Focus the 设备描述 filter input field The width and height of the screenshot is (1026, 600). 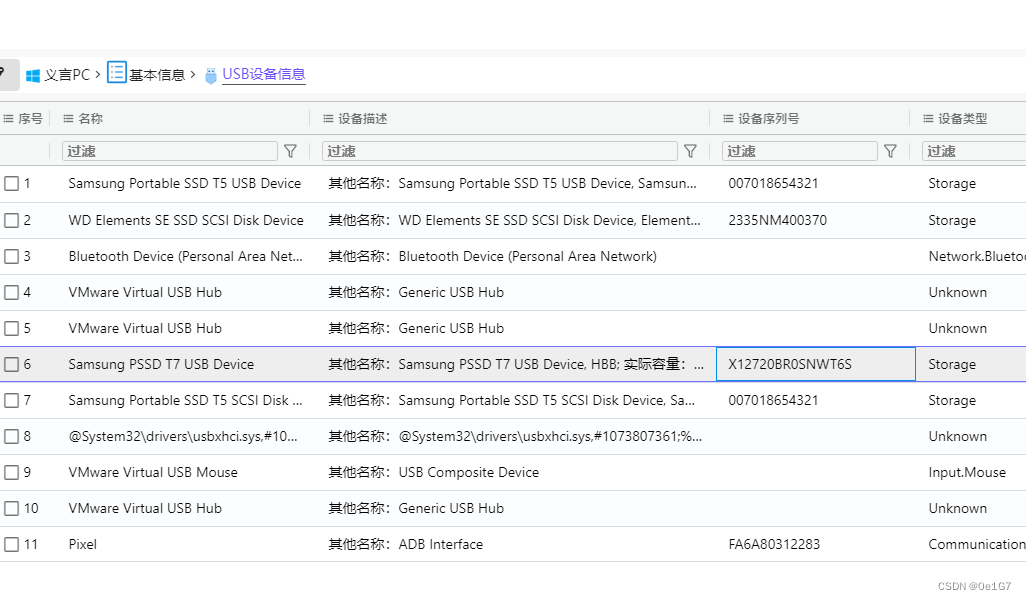[500, 151]
